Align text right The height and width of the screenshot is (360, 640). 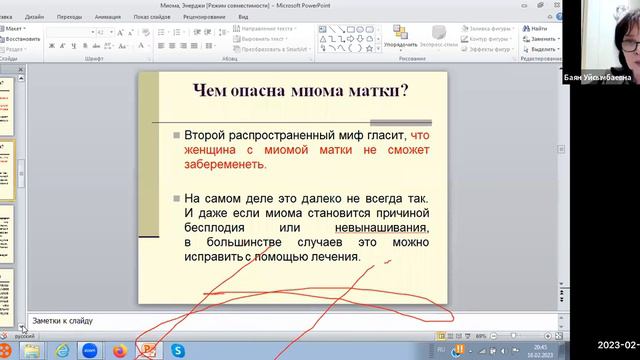183,46
